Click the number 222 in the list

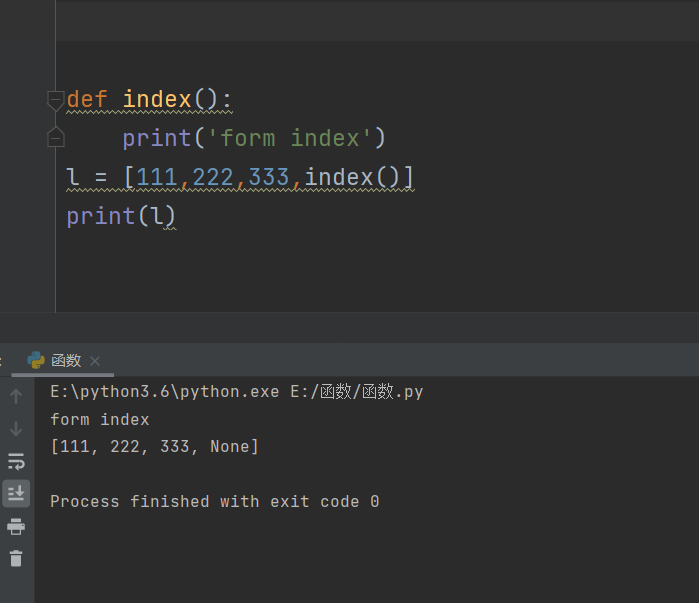[213, 177]
